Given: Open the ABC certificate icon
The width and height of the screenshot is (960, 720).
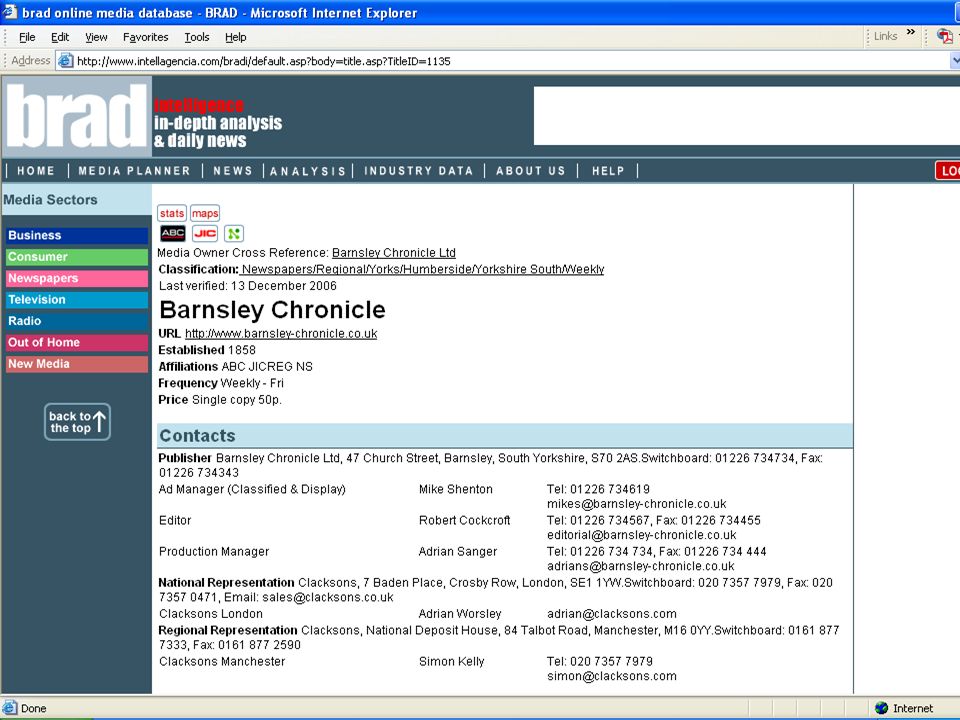Looking at the screenshot, I should pyautogui.click(x=173, y=233).
